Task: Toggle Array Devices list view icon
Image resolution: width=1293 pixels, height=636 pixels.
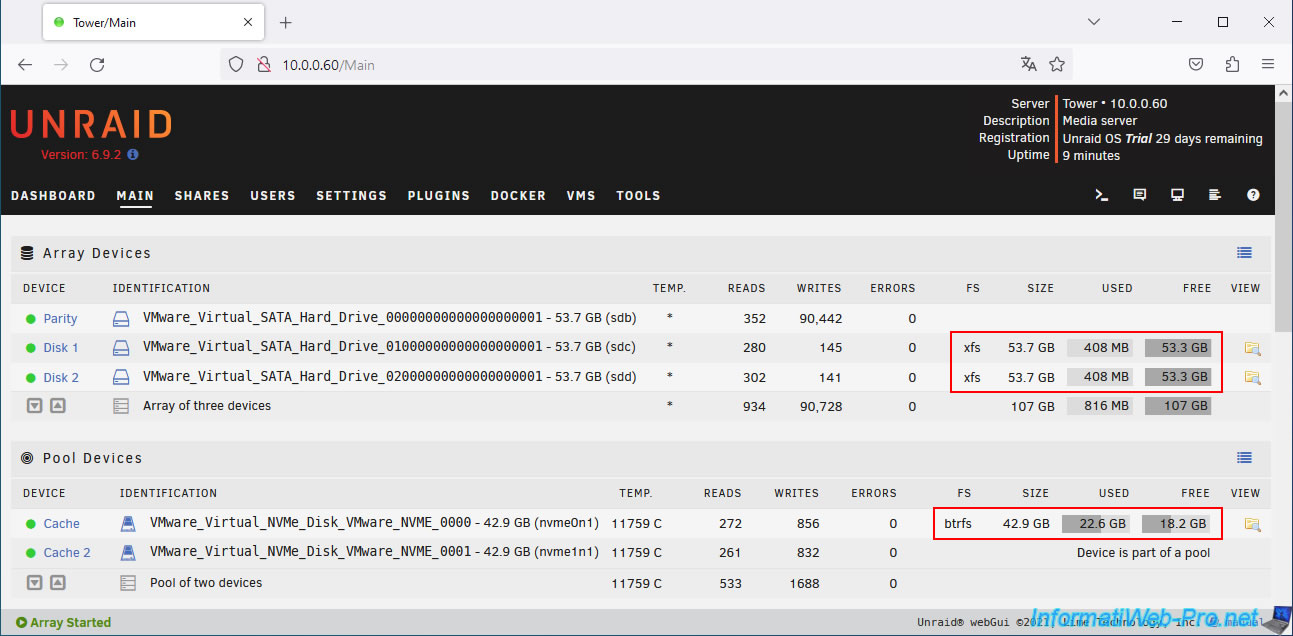Action: point(1244,253)
